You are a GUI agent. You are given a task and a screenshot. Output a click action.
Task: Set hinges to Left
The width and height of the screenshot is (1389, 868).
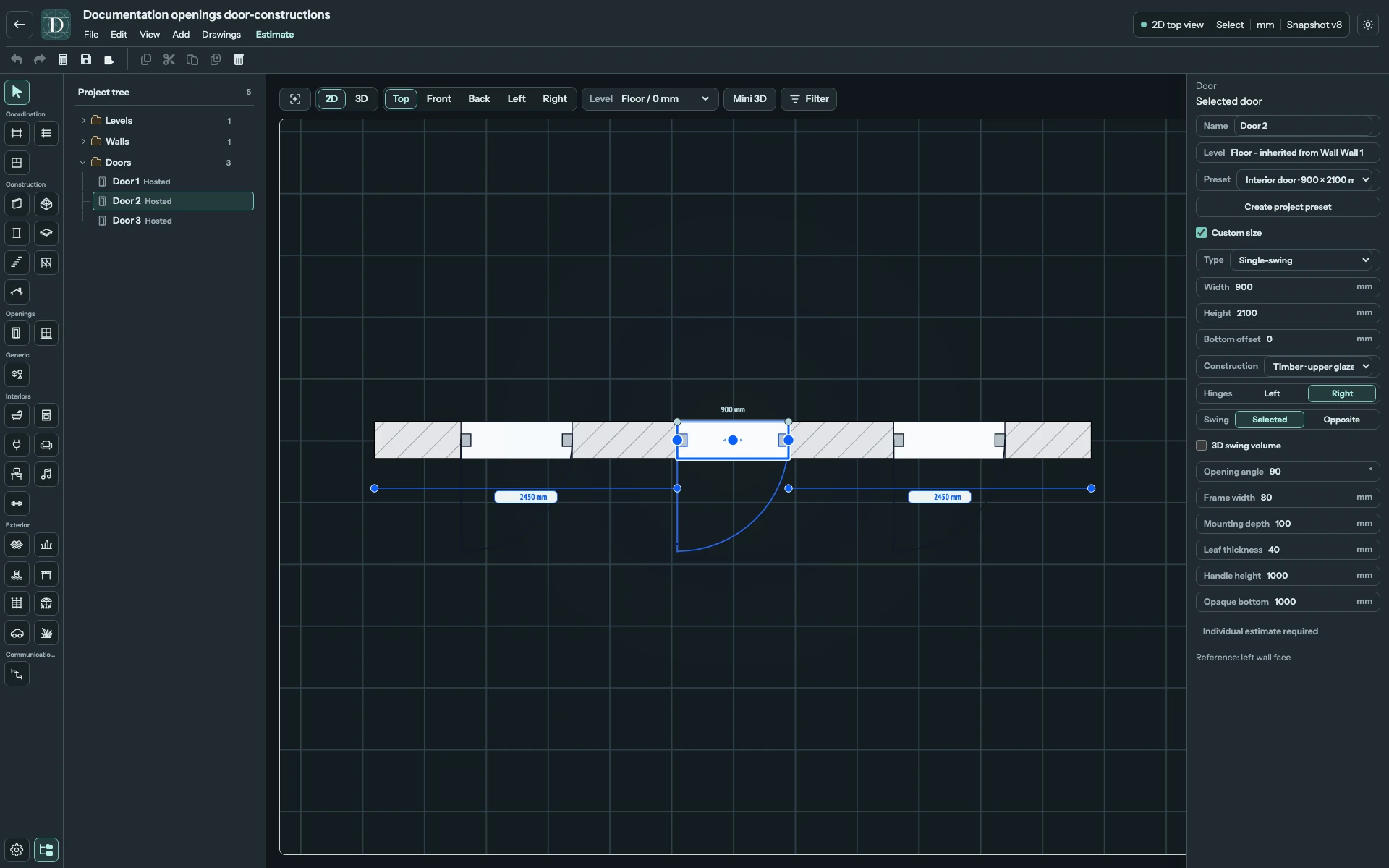(1272, 393)
